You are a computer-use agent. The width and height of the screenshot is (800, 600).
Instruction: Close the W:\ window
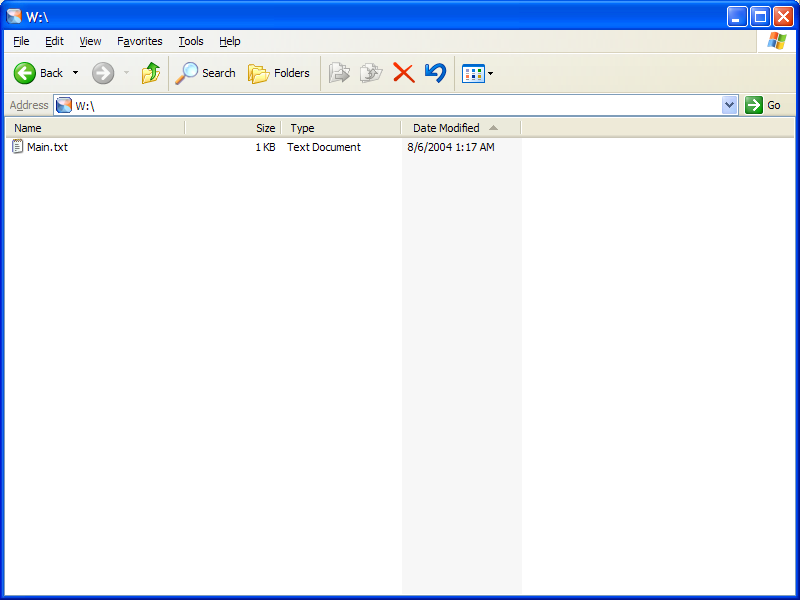tap(783, 17)
